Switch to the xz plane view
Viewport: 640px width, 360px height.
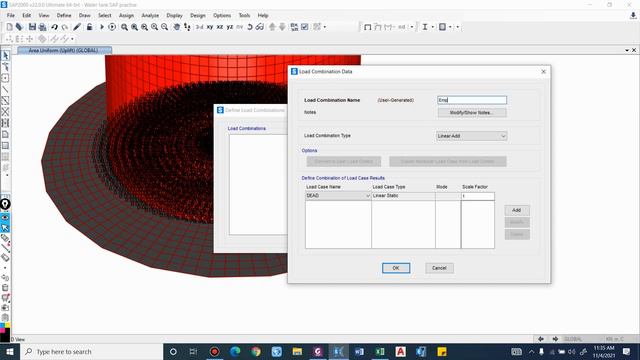point(220,27)
